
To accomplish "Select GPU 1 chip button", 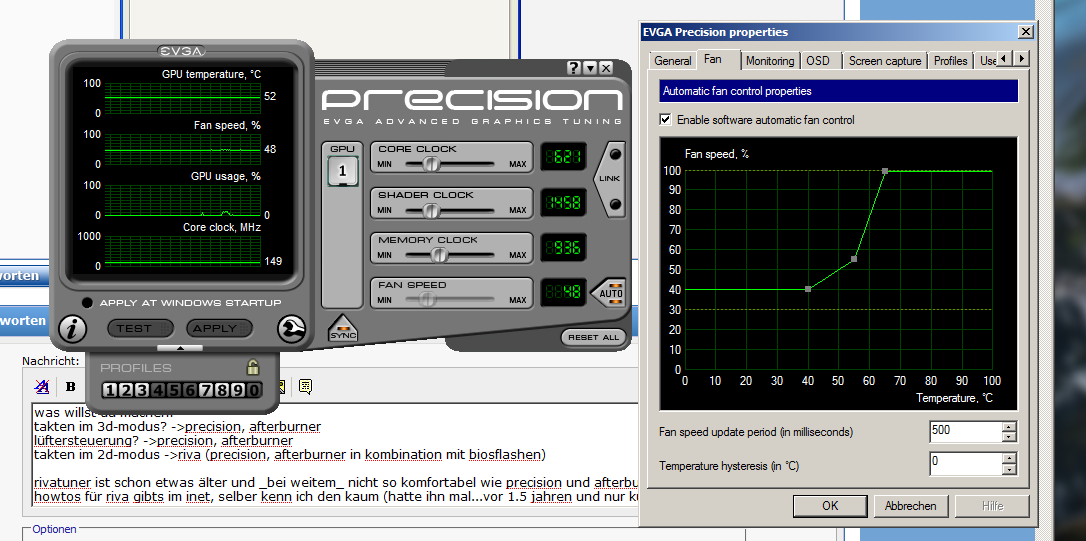I will 342,170.
